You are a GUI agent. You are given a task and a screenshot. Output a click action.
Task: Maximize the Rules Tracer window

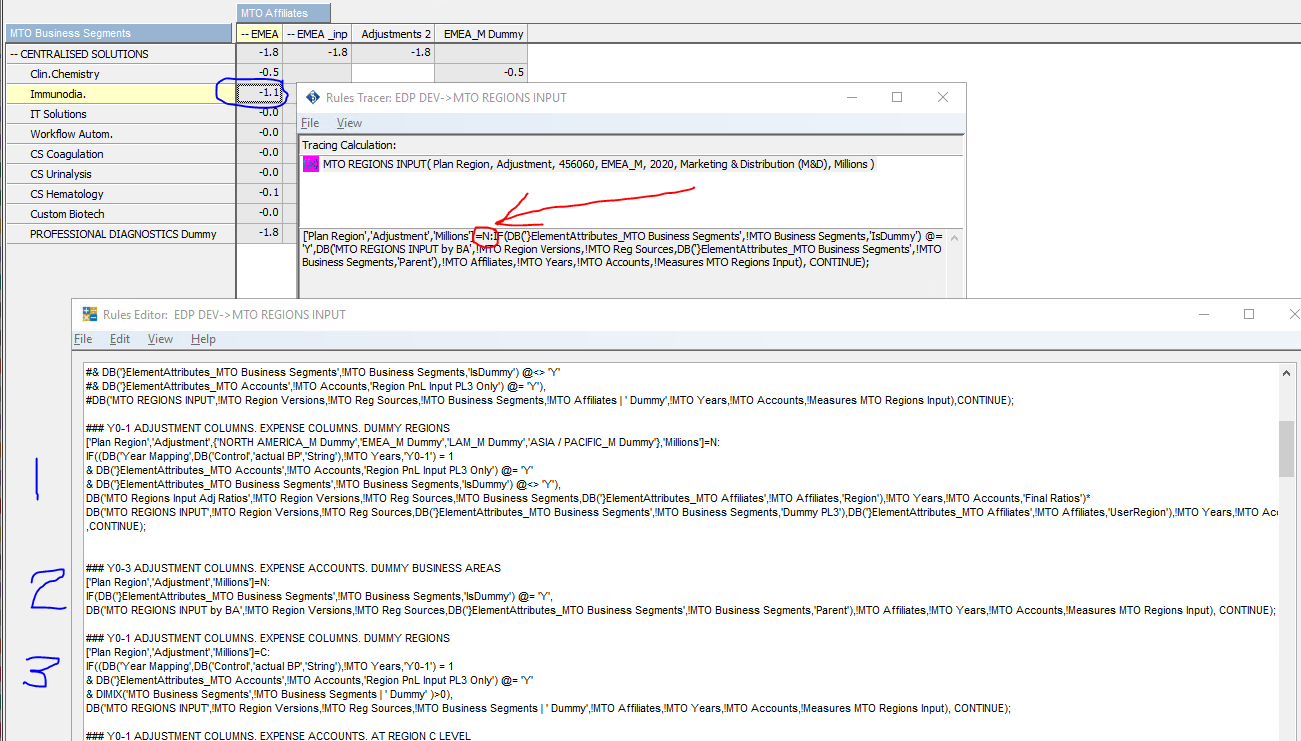click(x=897, y=97)
